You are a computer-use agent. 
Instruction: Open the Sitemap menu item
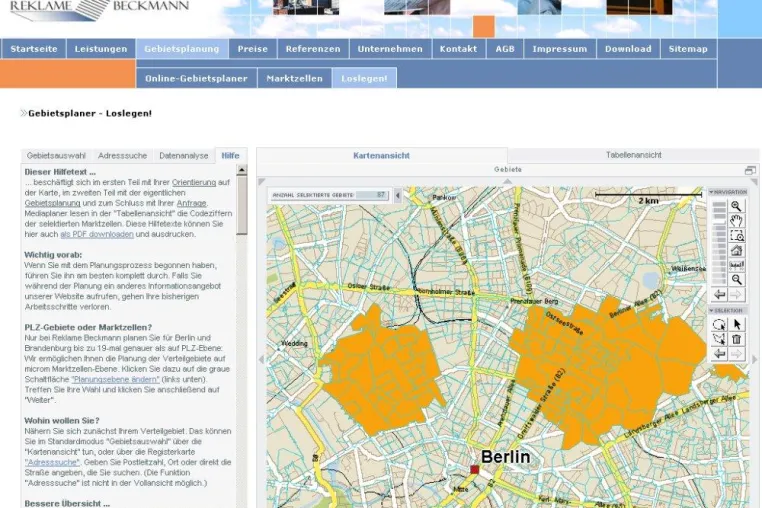(688, 49)
